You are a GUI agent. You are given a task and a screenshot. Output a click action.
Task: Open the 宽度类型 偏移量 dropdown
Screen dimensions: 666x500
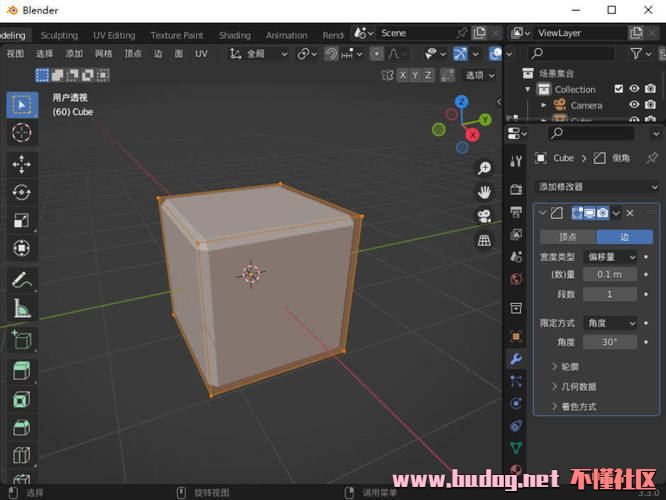610,257
